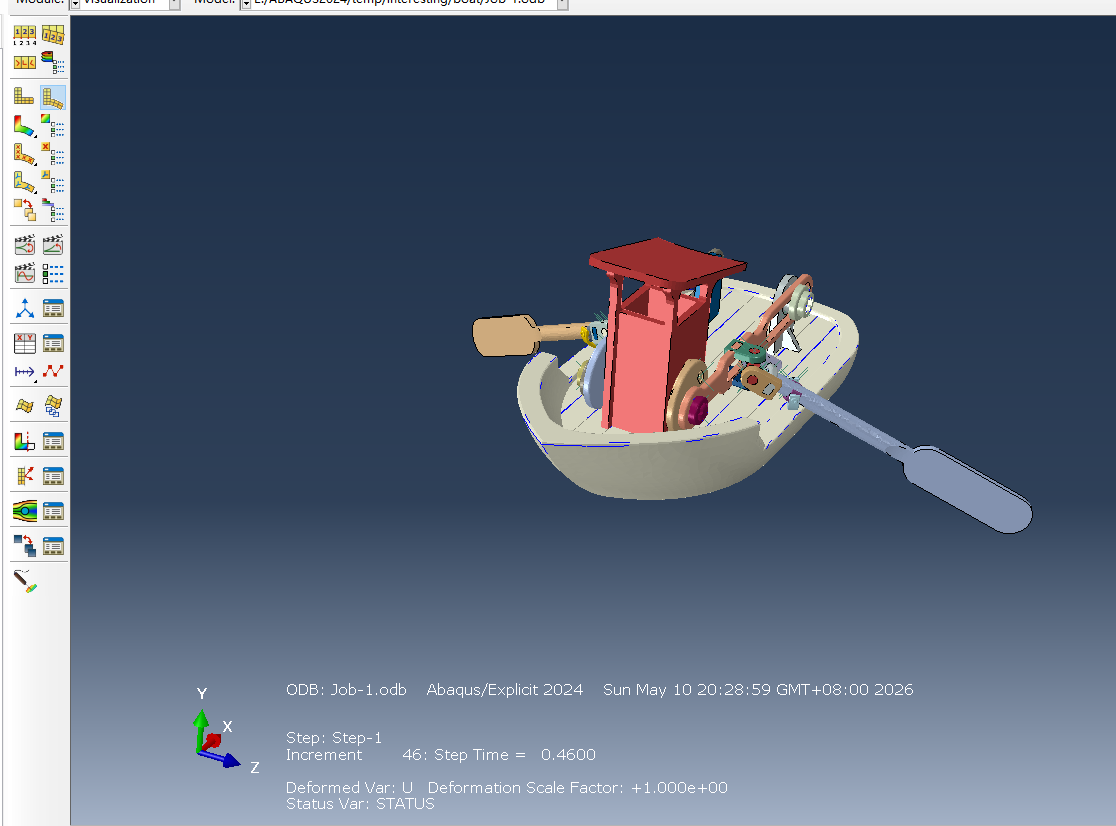Plot Material Orientations on Deformed Shape
This screenshot has height=826, width=1116.
click(24, 182)
